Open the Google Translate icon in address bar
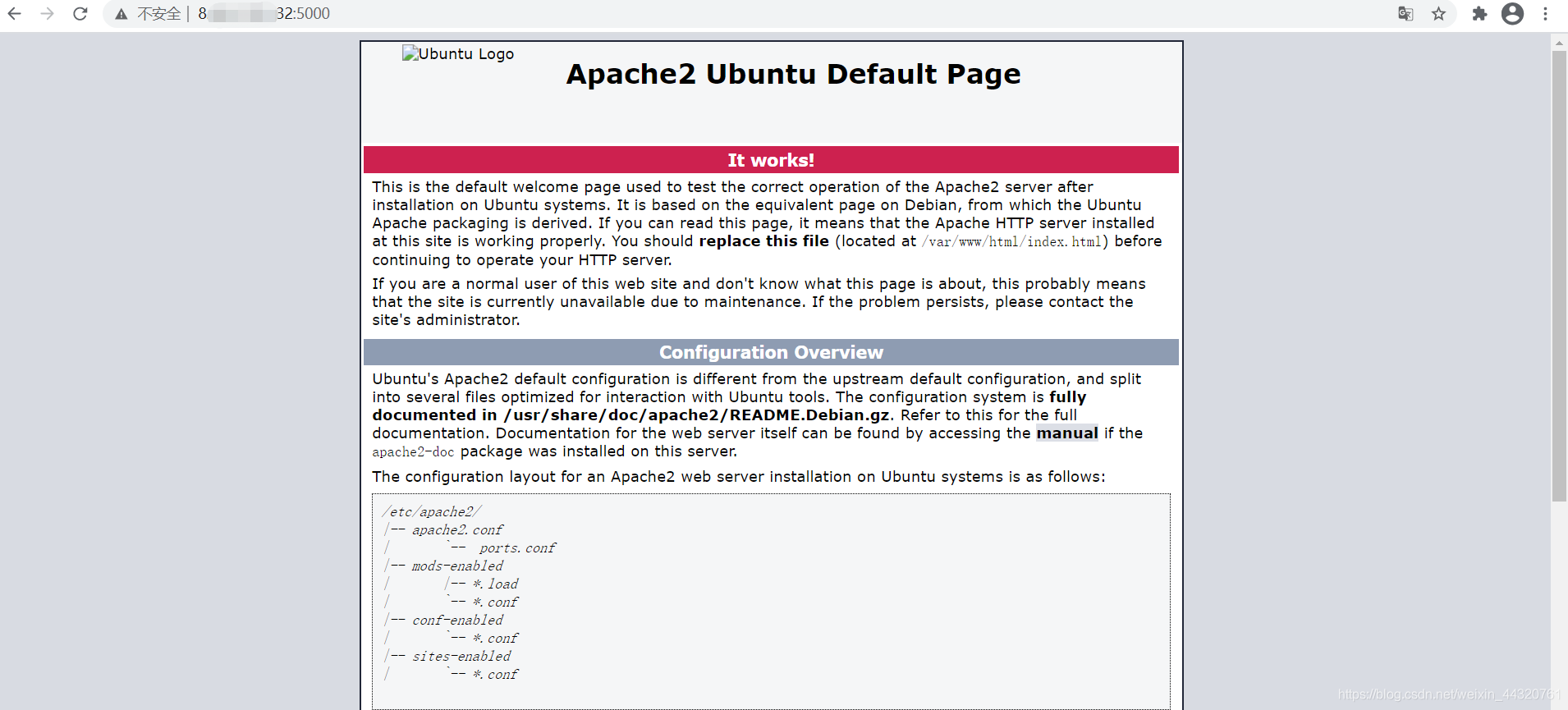 coord(1405,14)
